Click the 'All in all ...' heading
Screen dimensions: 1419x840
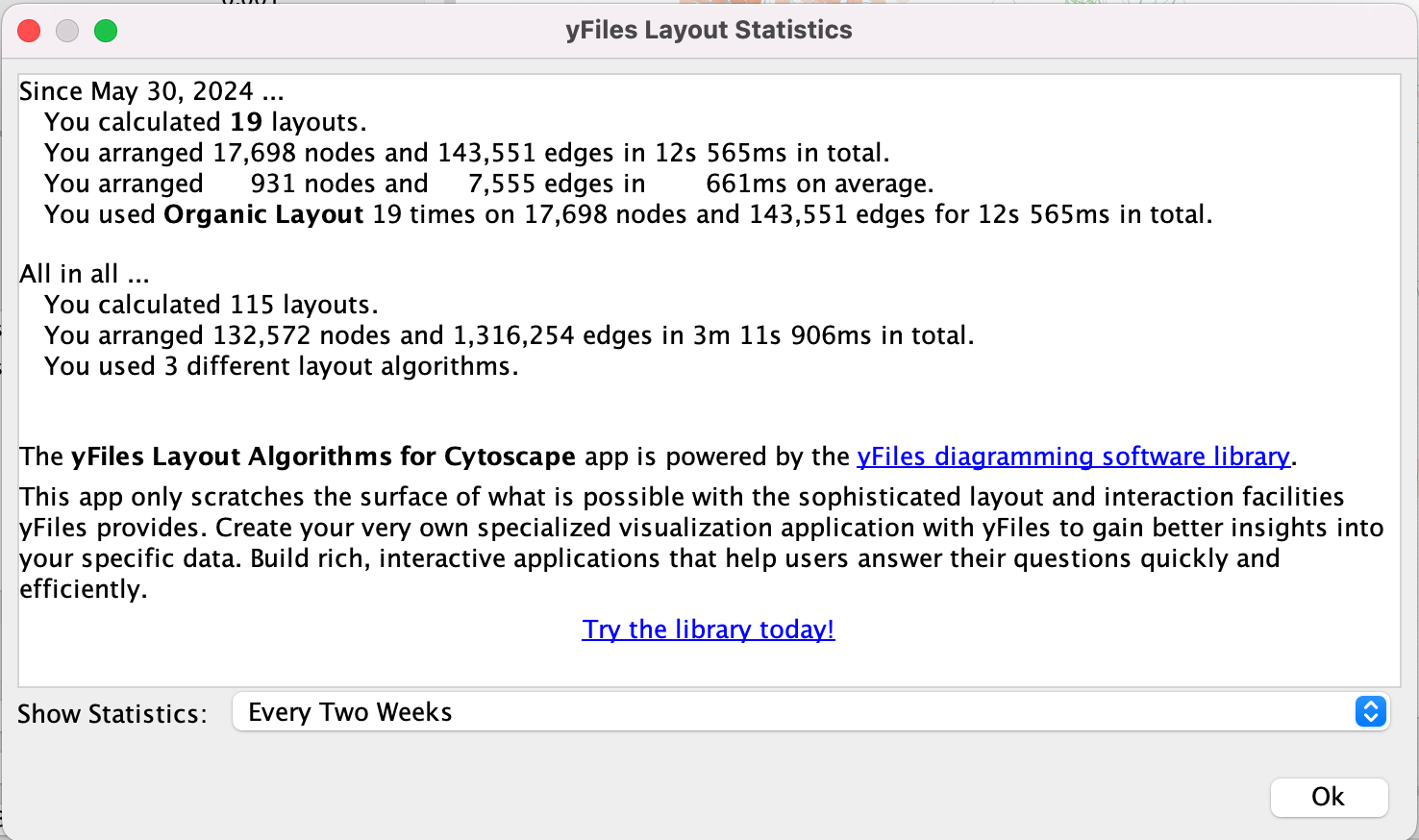(85, 274)
